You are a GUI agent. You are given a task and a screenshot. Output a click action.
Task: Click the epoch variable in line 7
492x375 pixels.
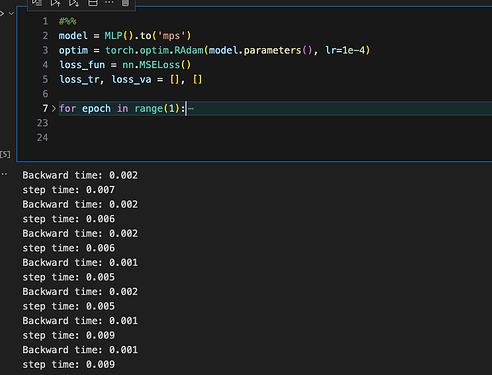96,109
